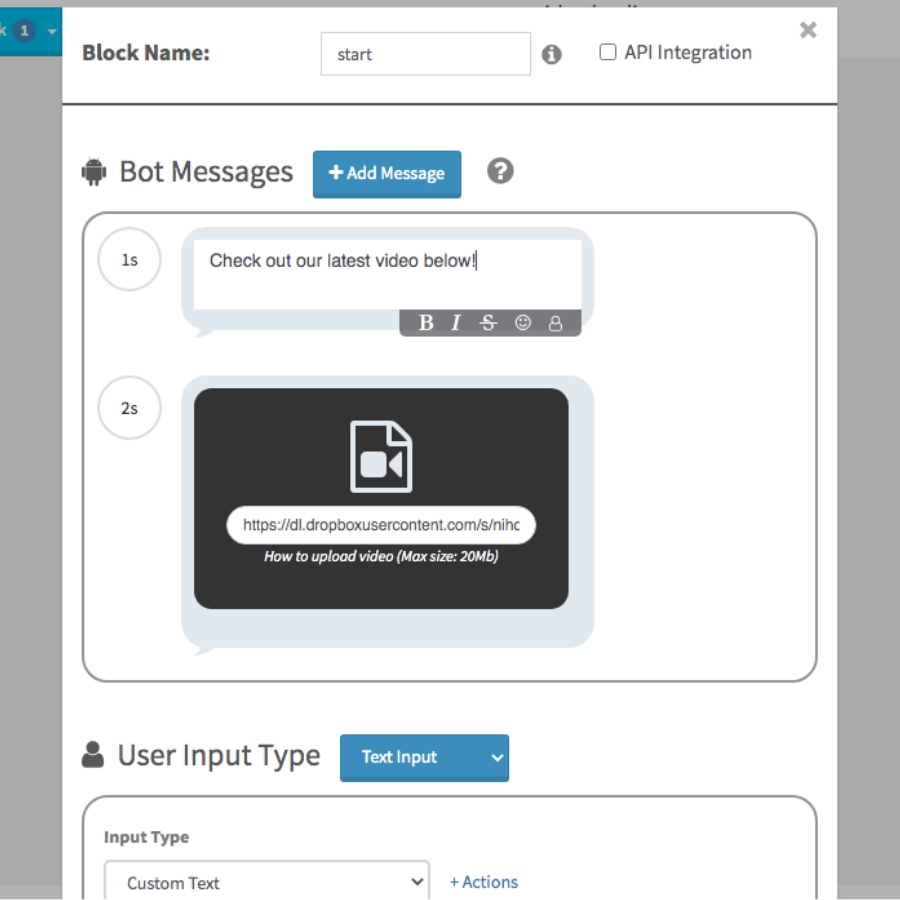Edit the Block Name field
The width and height of the screenshot is (900, 900).
425,54
